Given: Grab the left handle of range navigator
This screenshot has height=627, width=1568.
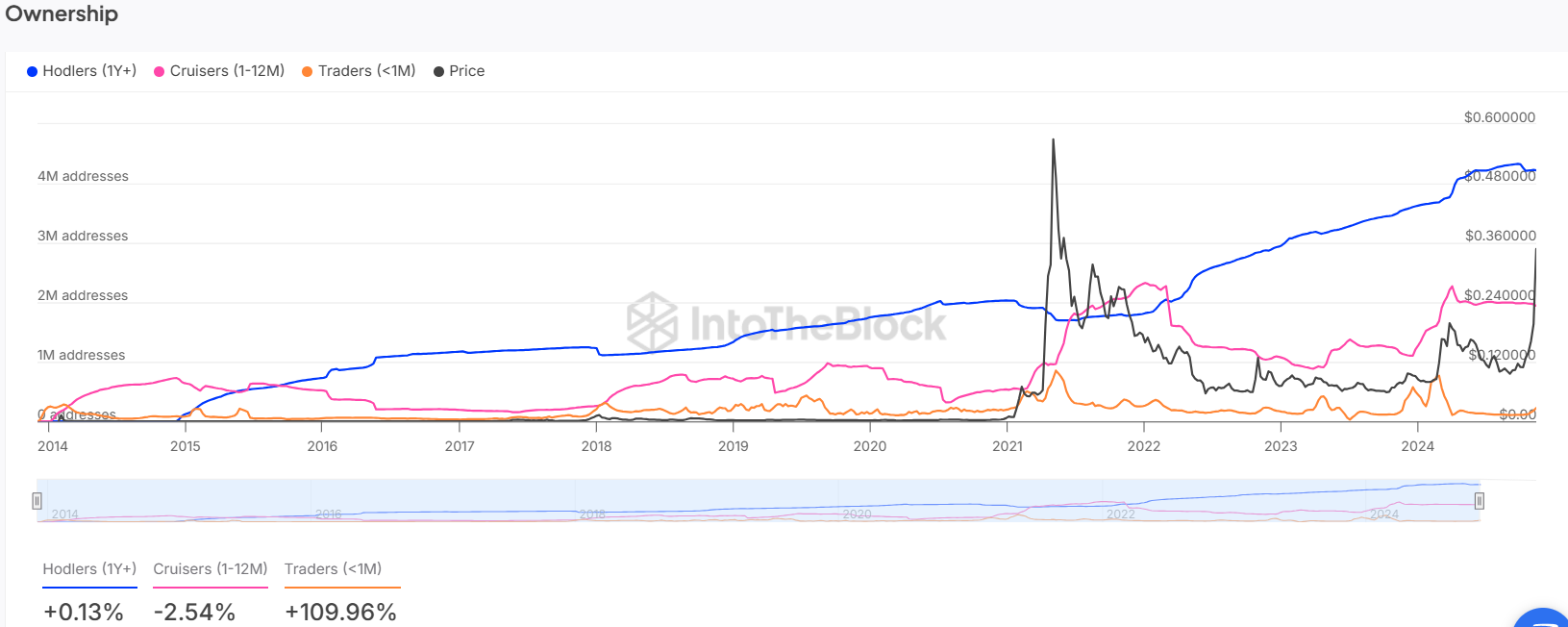Looking at the screenshot, I should click(37, 500).
